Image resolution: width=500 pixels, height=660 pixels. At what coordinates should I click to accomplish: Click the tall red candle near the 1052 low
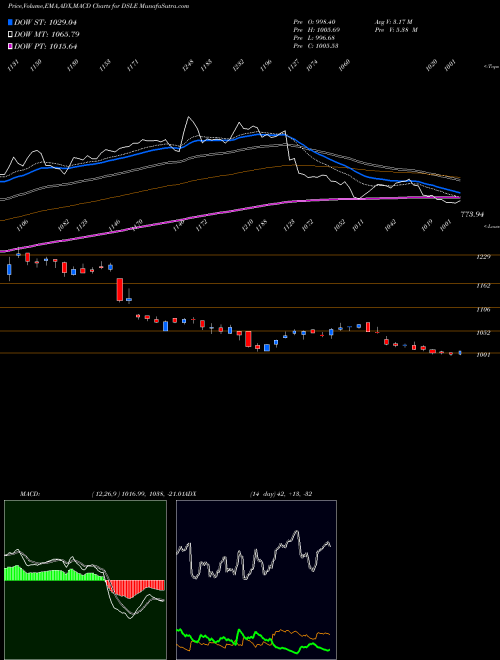[248, 339]
